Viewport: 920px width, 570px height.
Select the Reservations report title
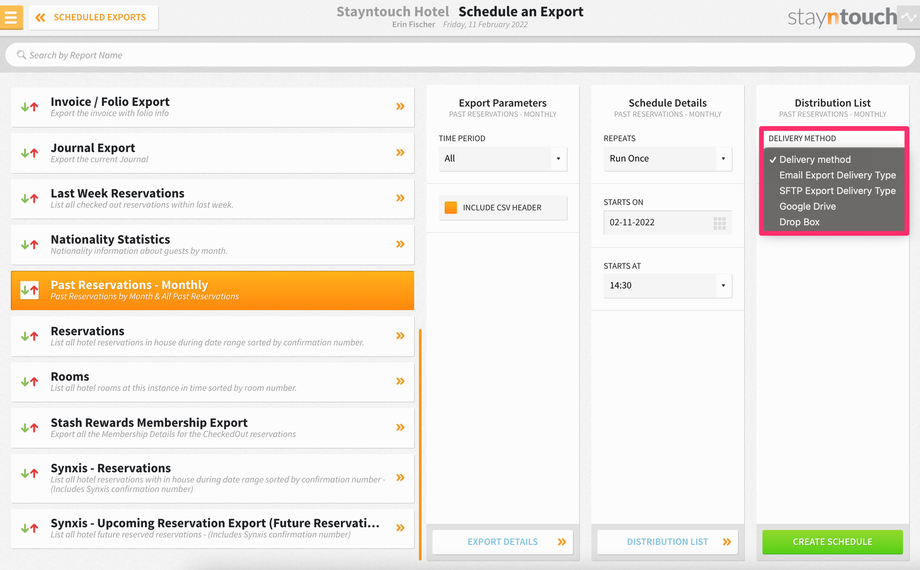(x=87, y=331)
